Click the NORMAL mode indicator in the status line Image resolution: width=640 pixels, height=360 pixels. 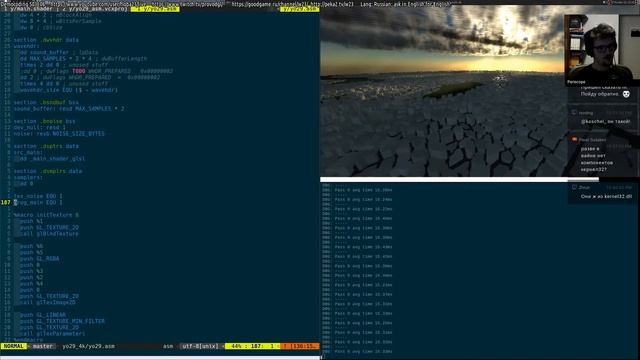(x=13, y=346)
